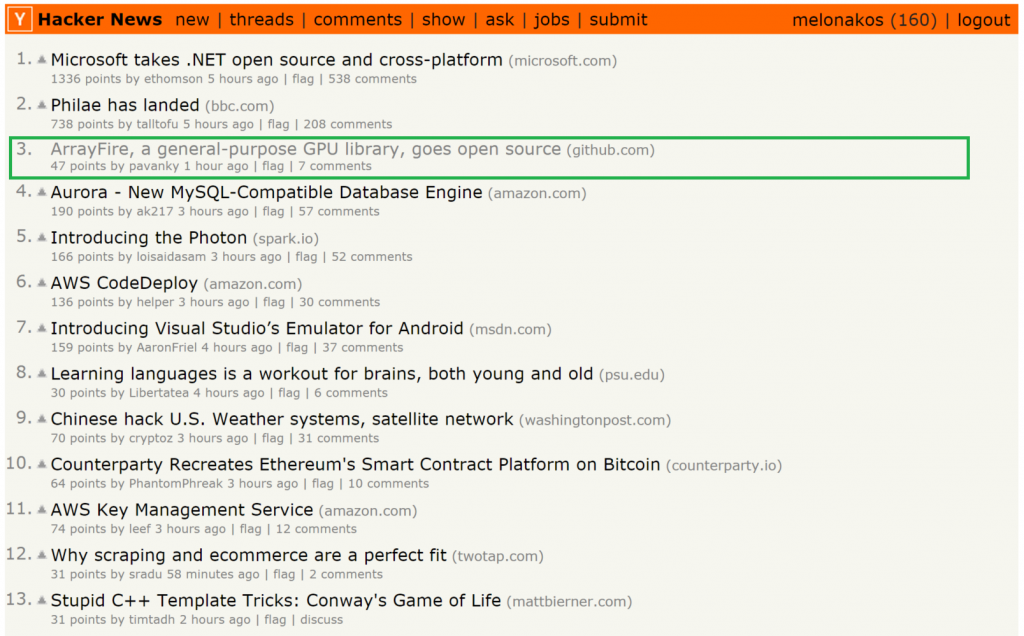Open the Aurora database engine article
This screenshot has height=636, width=1024.
point(266,193)
